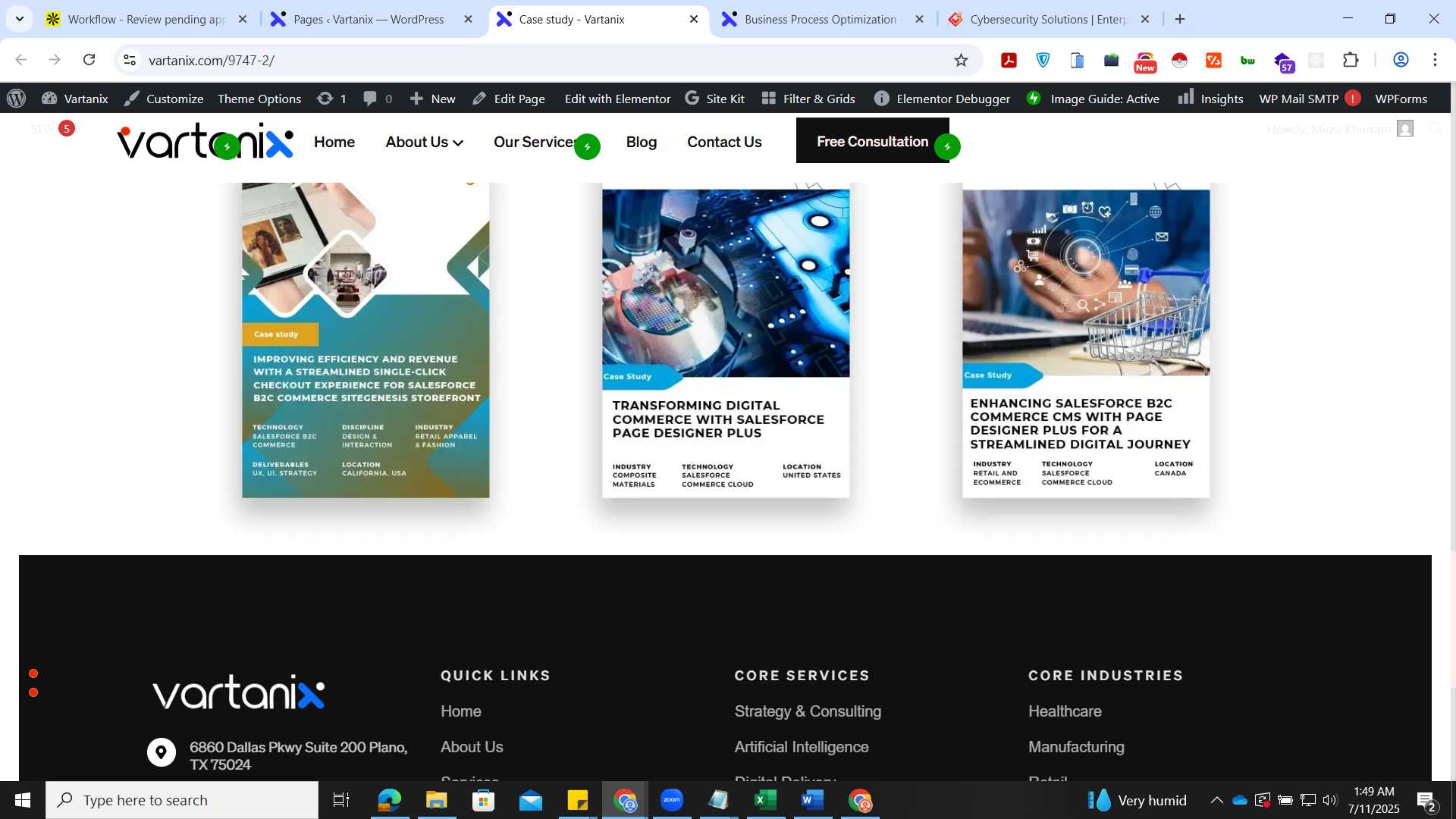Click the Very humid weather widget
Viewport: 1456px width, 819px height.
pyautogui.click(x=1137, y=800)
